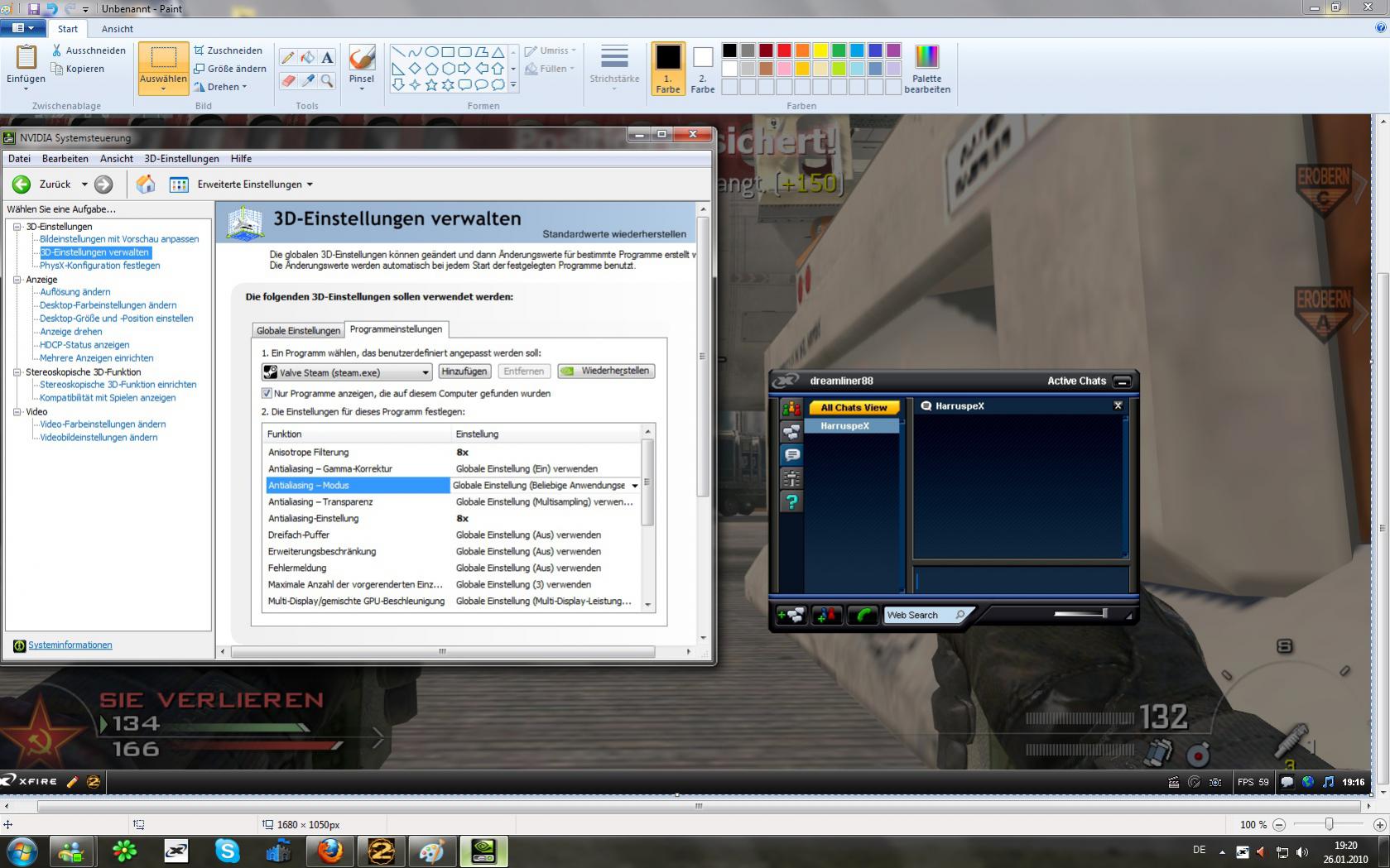Select the red color swatch in palette
Screen dimensions: 1390x868
[784, 50]
